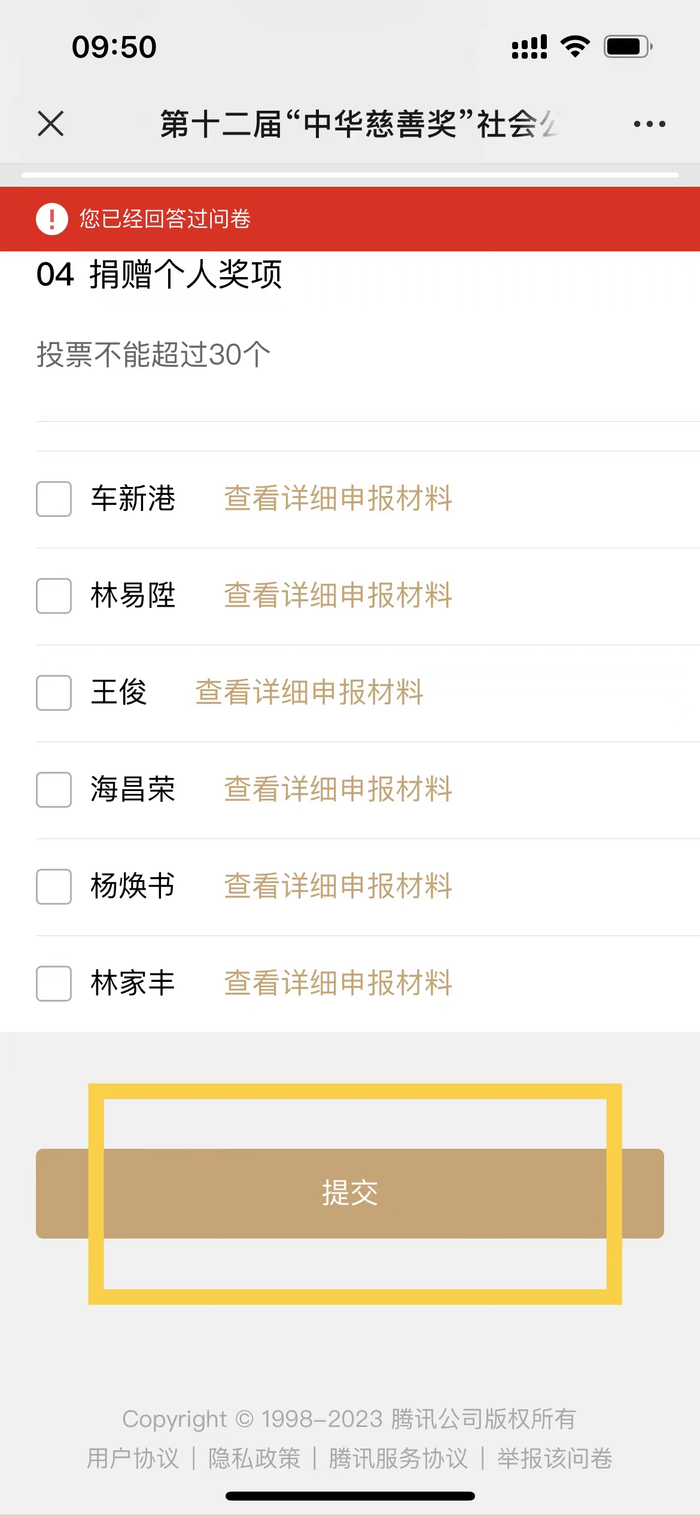
Task: Toggle the 林家丰 checkbox
Action: coord(54,983)
